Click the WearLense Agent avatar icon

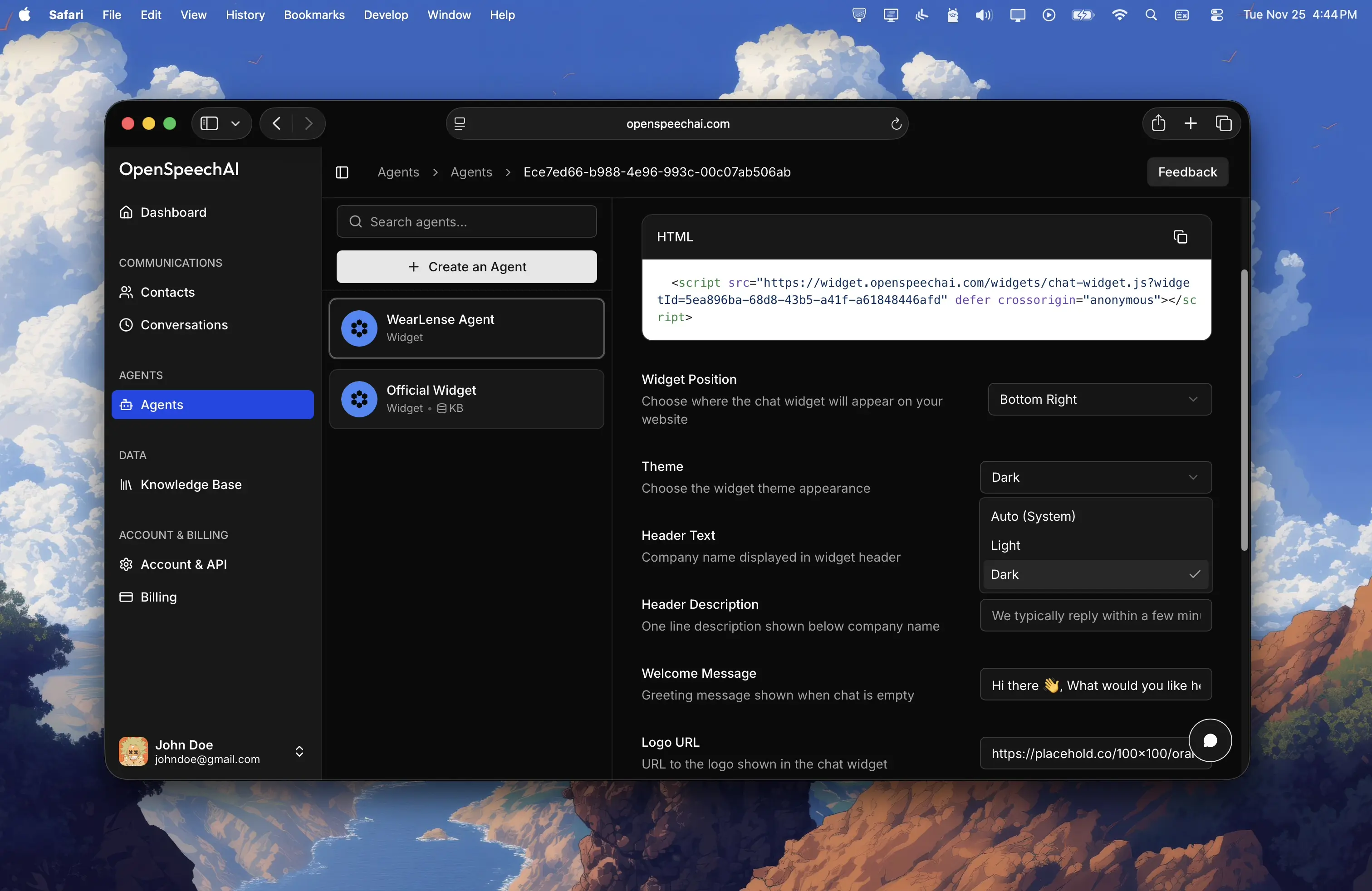[x=359, y=328]
